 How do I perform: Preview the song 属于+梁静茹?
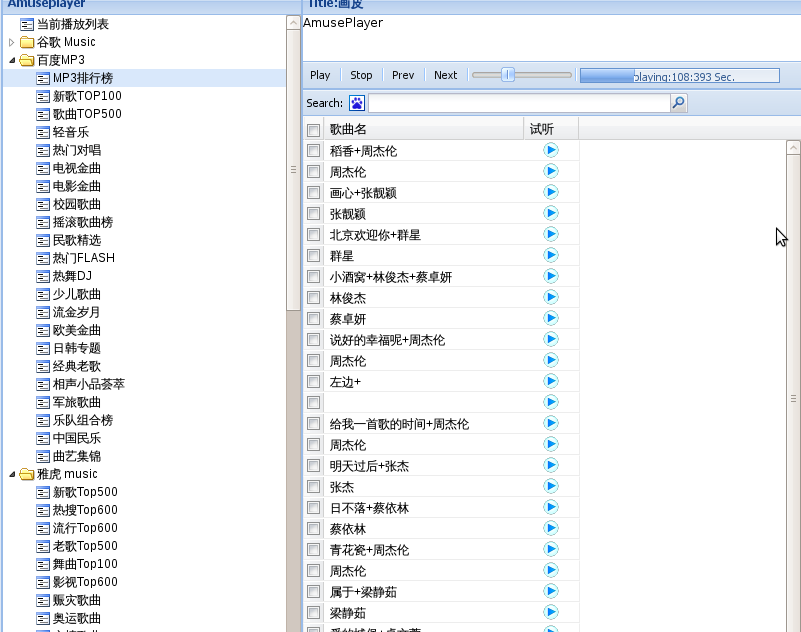pyautogui.click(x=551, y=591)
